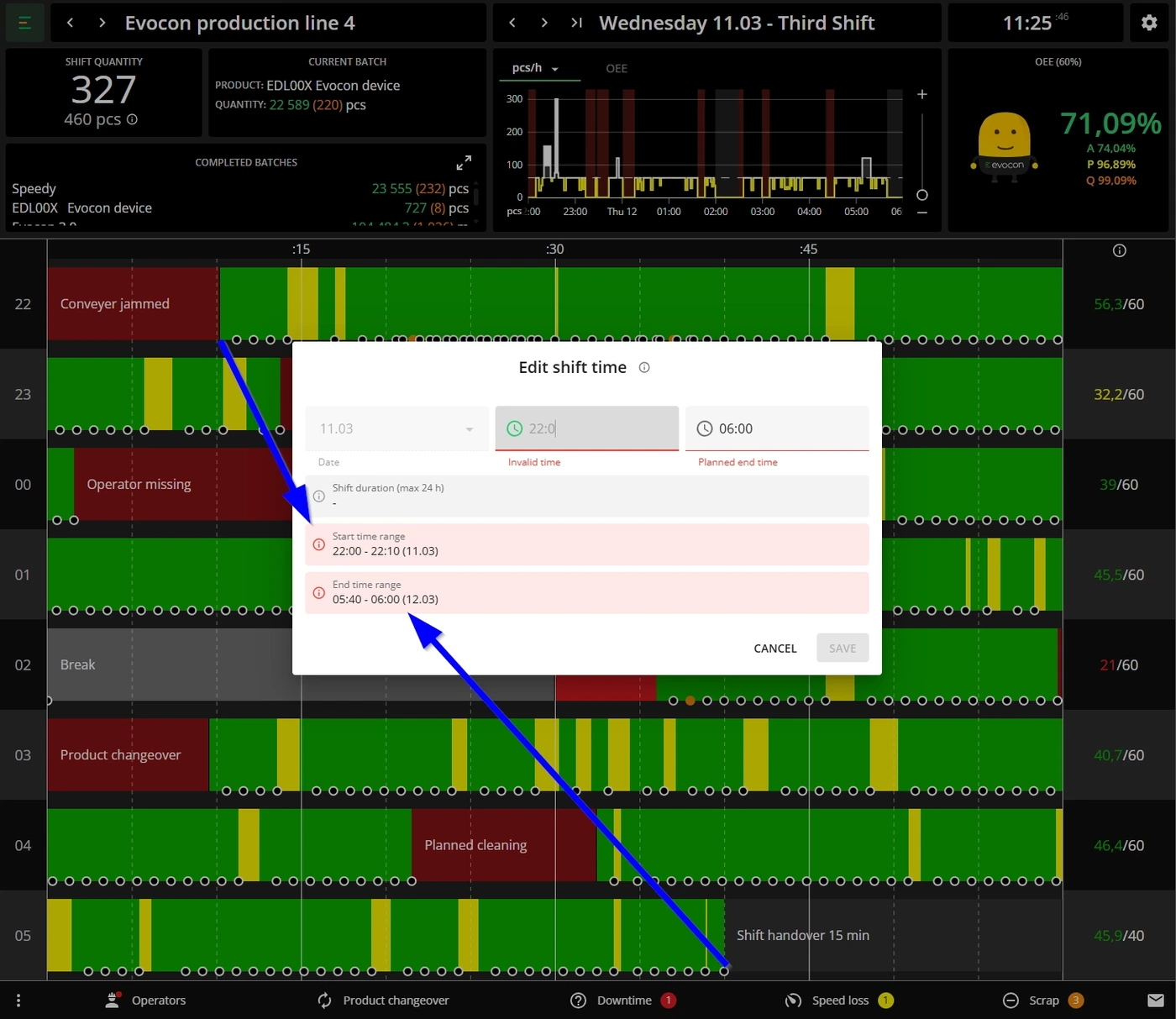Image resolution: width=1176 pixels, height=1019 pixels.
Task: Click Edit shift time info icon
Action: (x=644, y=367)
